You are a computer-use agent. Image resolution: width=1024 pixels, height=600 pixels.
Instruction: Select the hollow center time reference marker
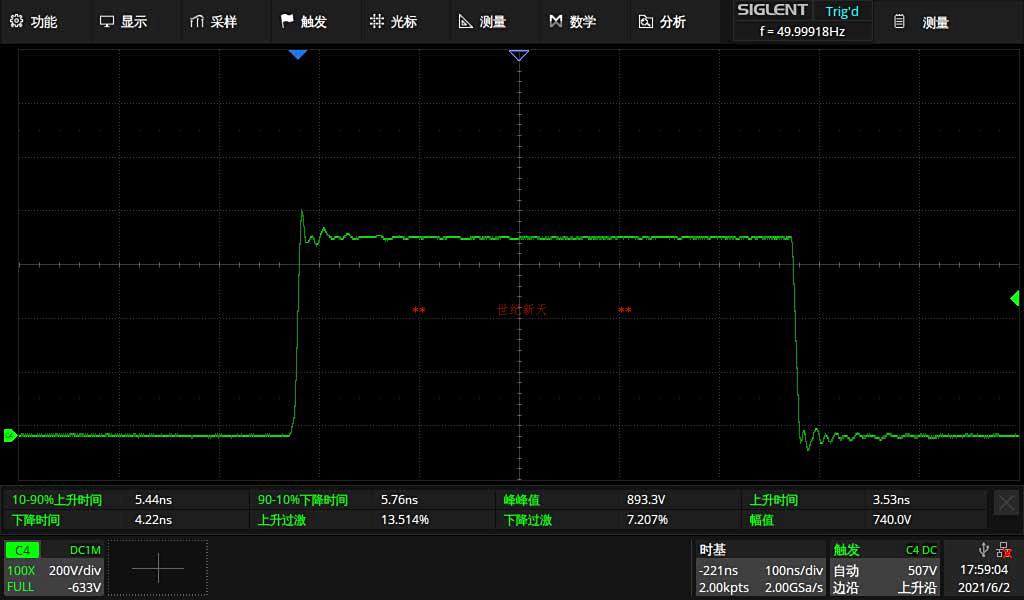[519, 55]
